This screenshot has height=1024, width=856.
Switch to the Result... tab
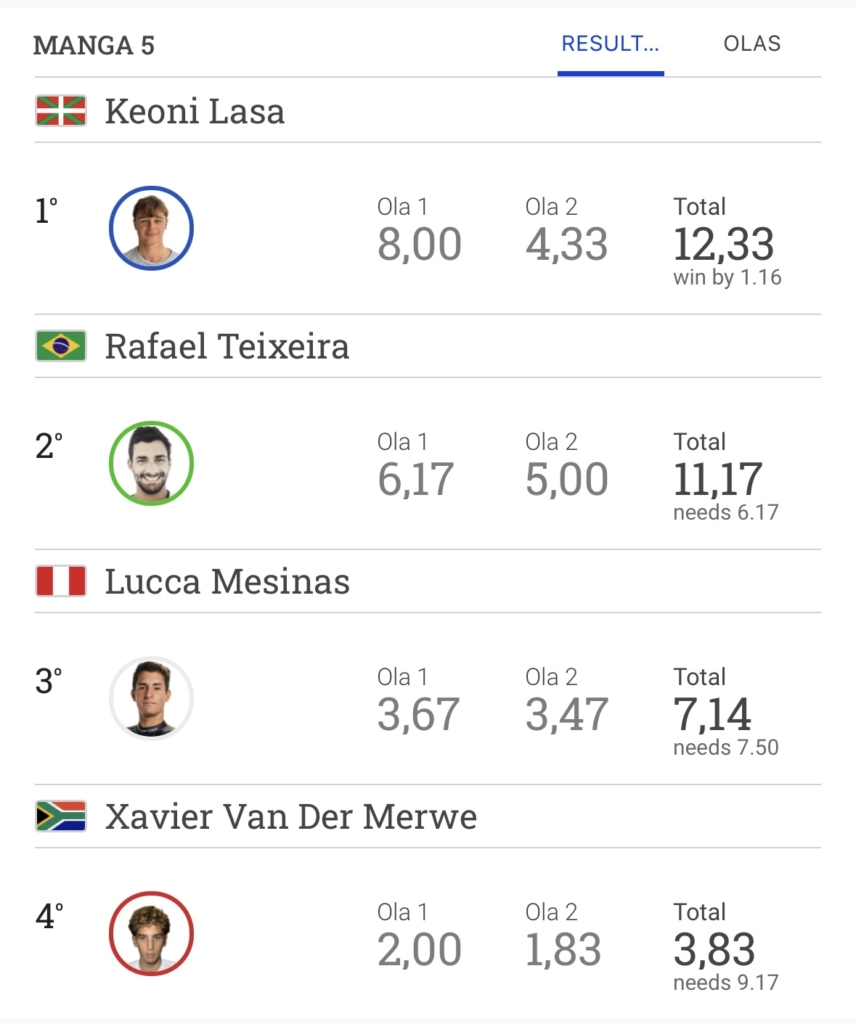coord(610,45)
